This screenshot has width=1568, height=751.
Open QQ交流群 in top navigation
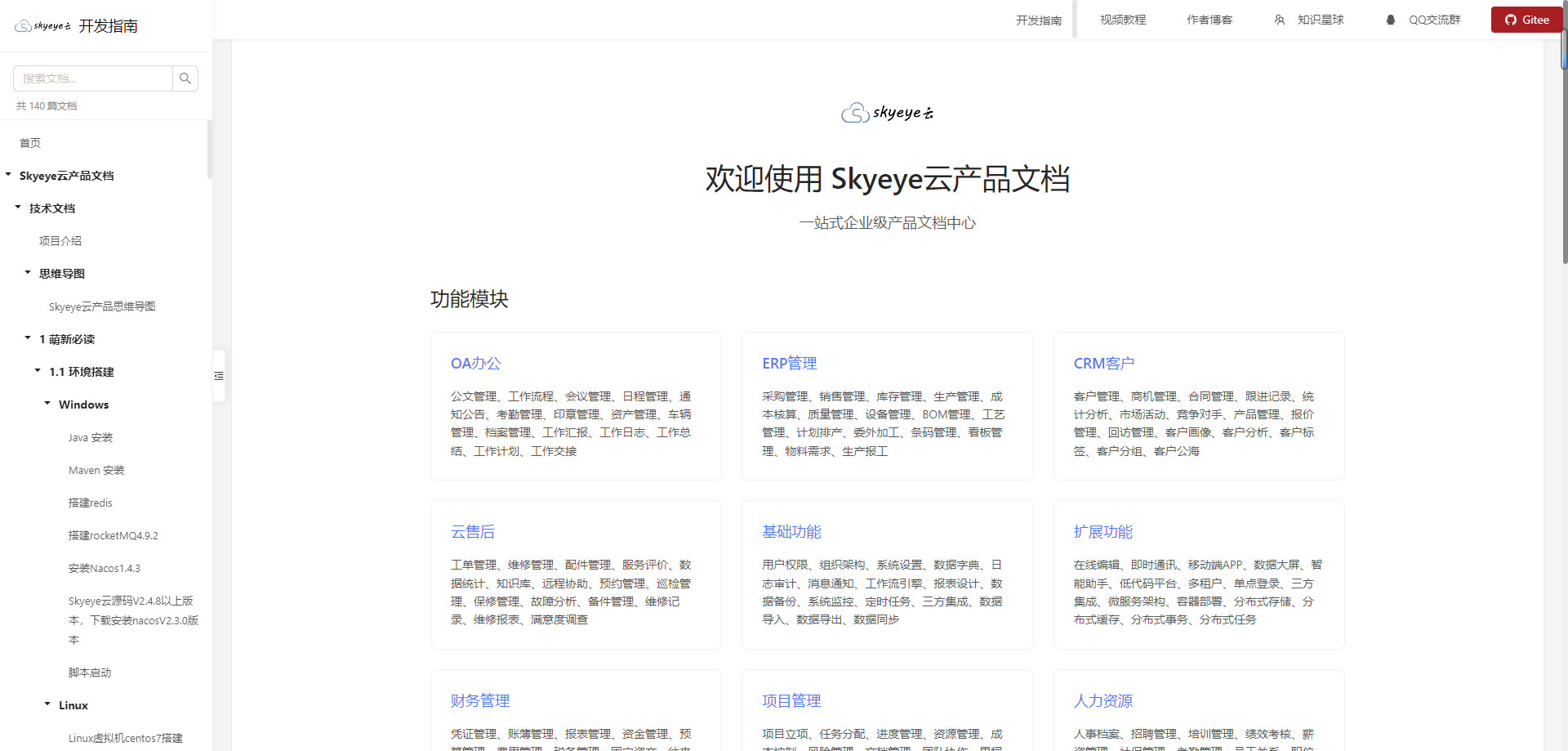[x=1434, y=20]
